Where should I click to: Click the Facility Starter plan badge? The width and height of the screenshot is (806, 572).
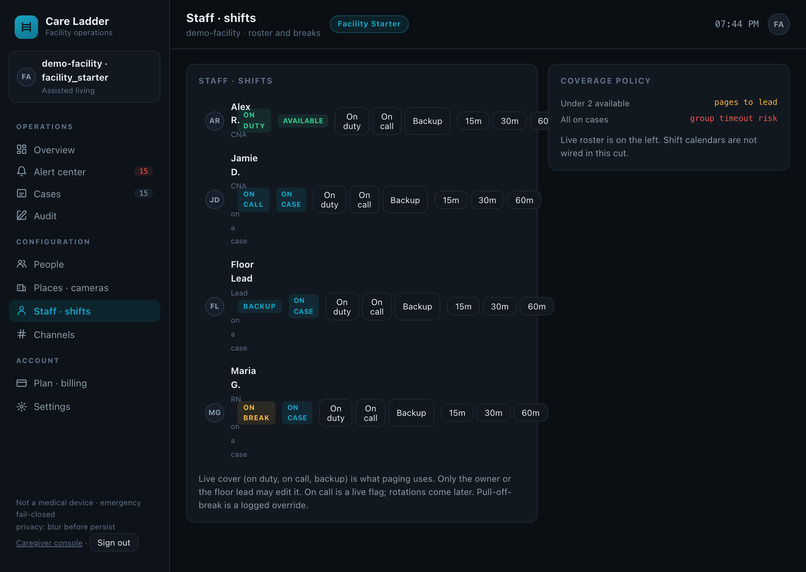[x=369, y=24]
